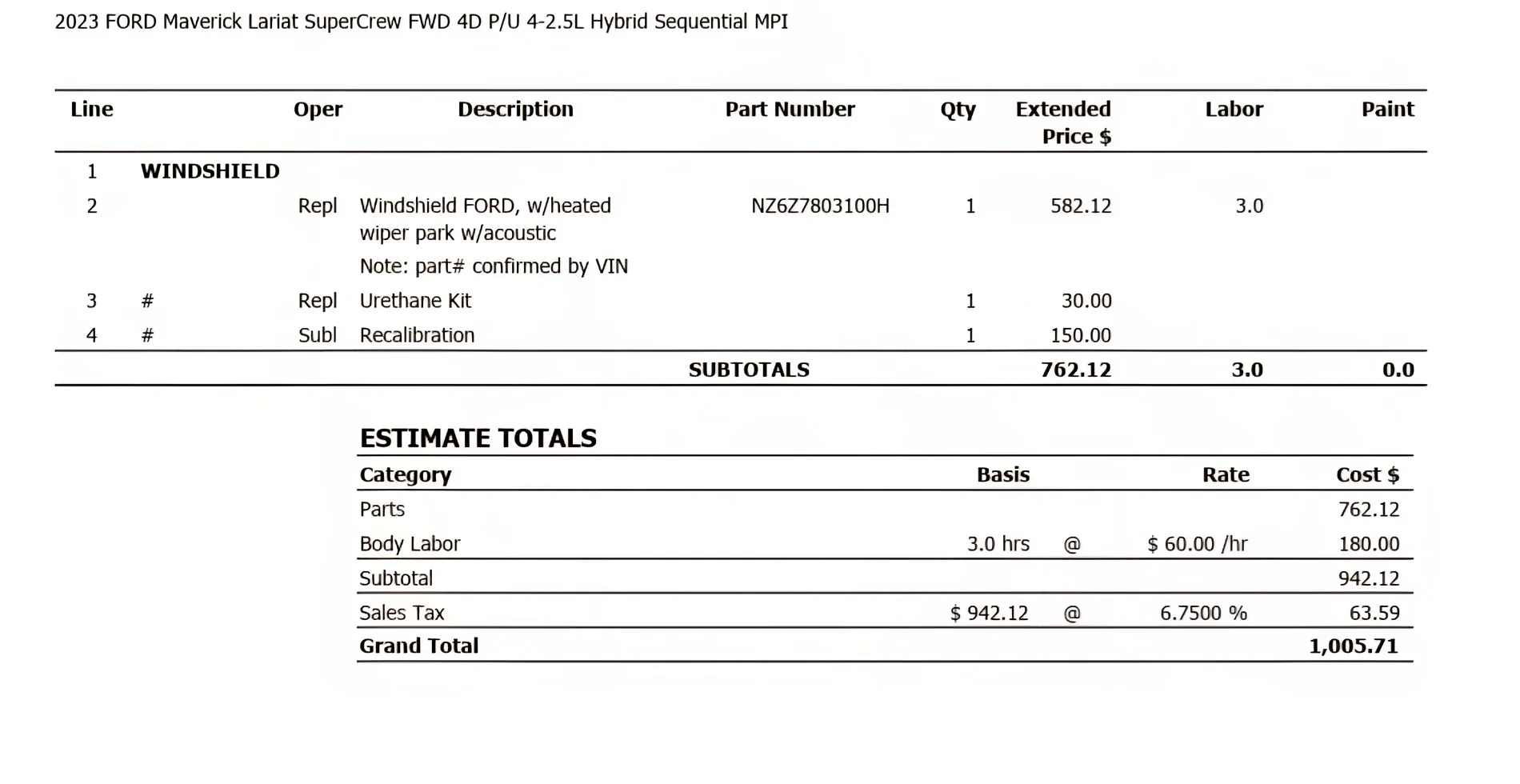Click the Urethane Kit description
This screenshot has height=784, width=1520.
coord(415,301)
